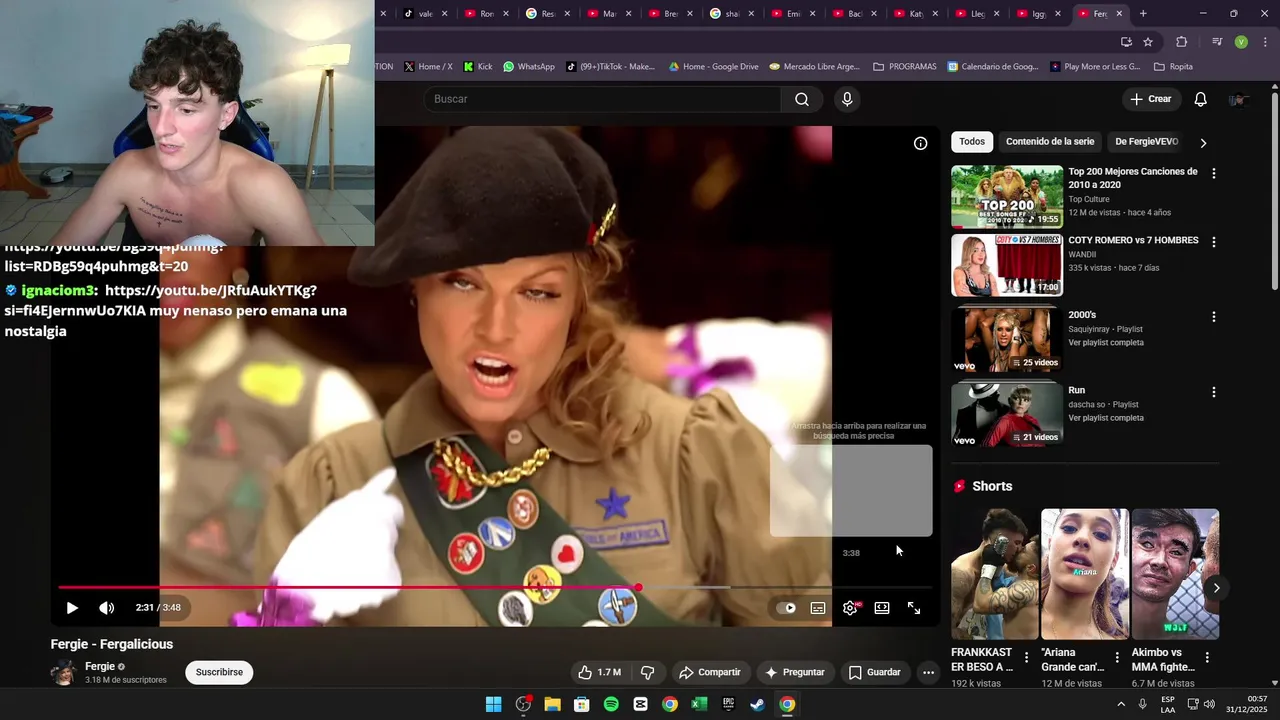
Task: Click Crear create button
Action: [x=1150, y=99]
